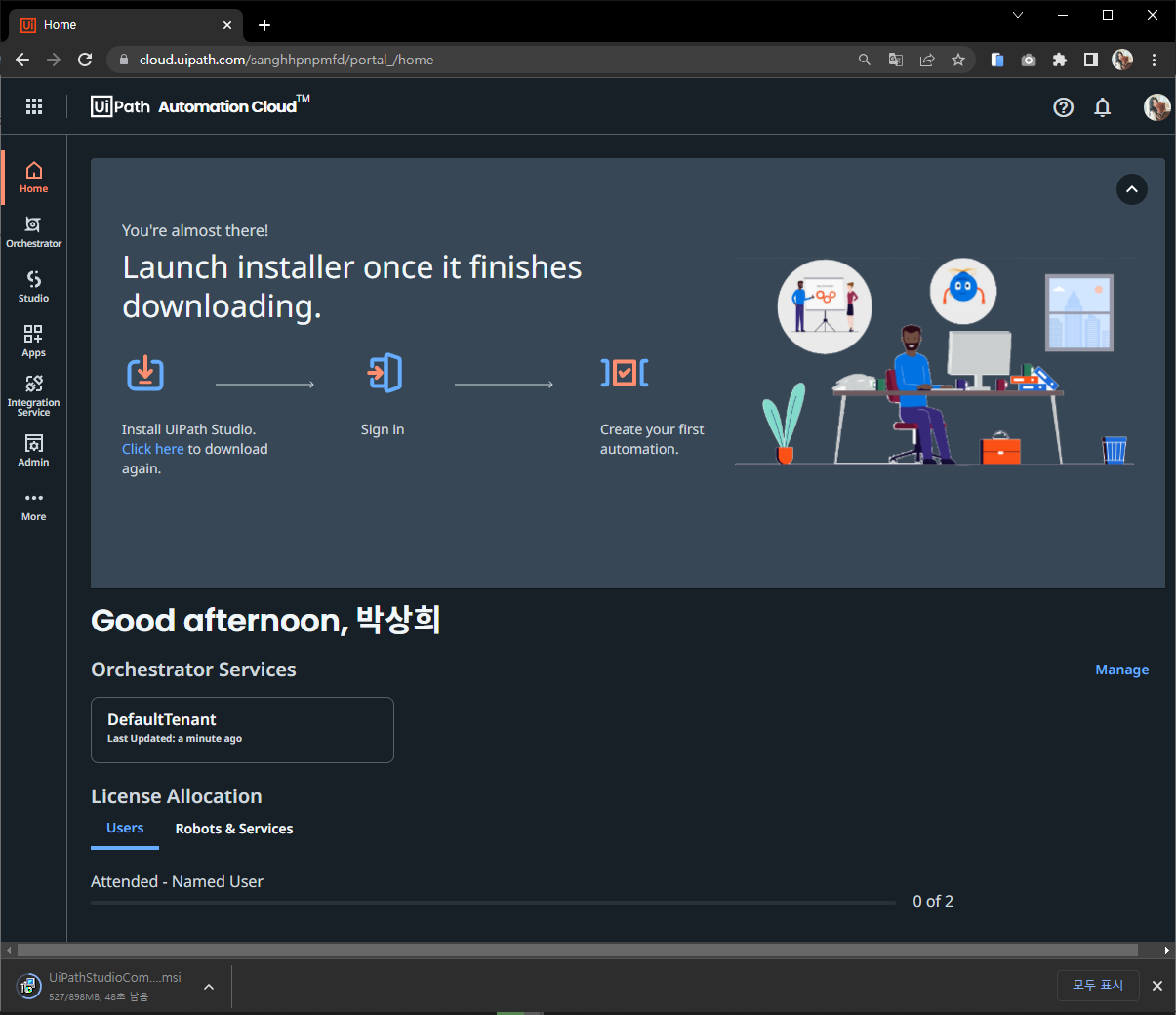This screenshot has height=1015, width=1176.
Task: Open the browser extensions puzzle icon
Action: (x=1060, y=60)
